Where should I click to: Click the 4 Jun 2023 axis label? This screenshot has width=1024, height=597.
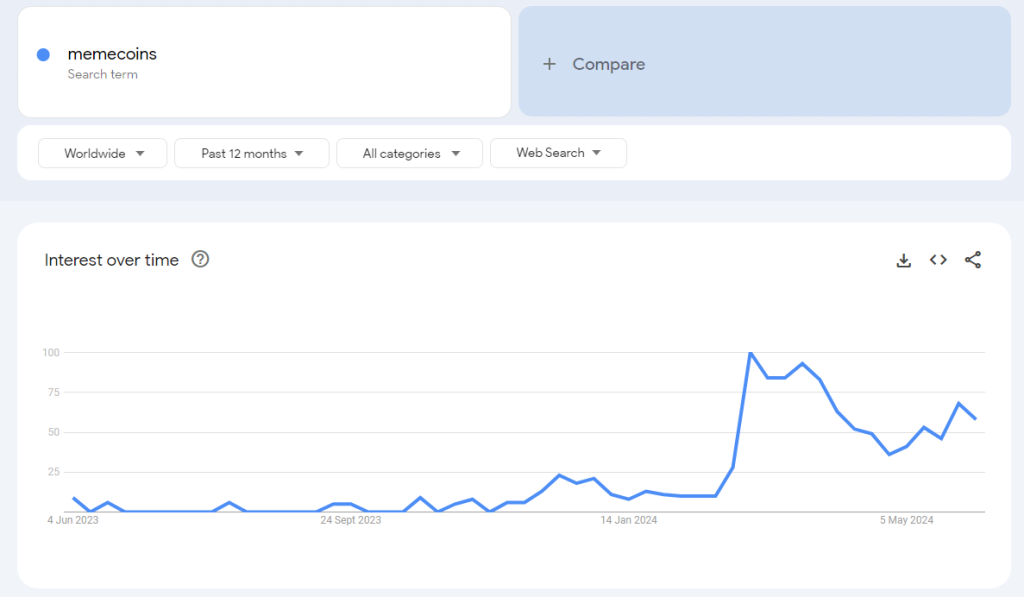pos(73,520)
